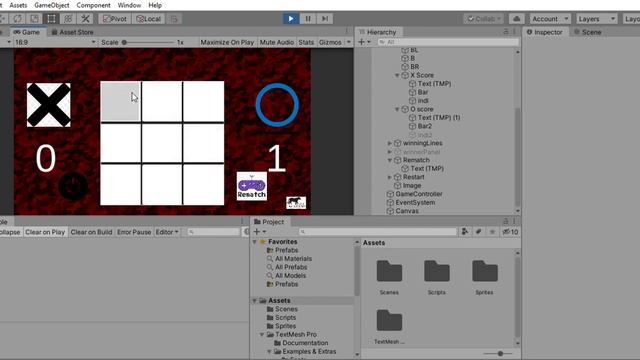Click the Rematch gamepad button in game
The width and height of the screenshot is (640, 360).
point(252,186)
